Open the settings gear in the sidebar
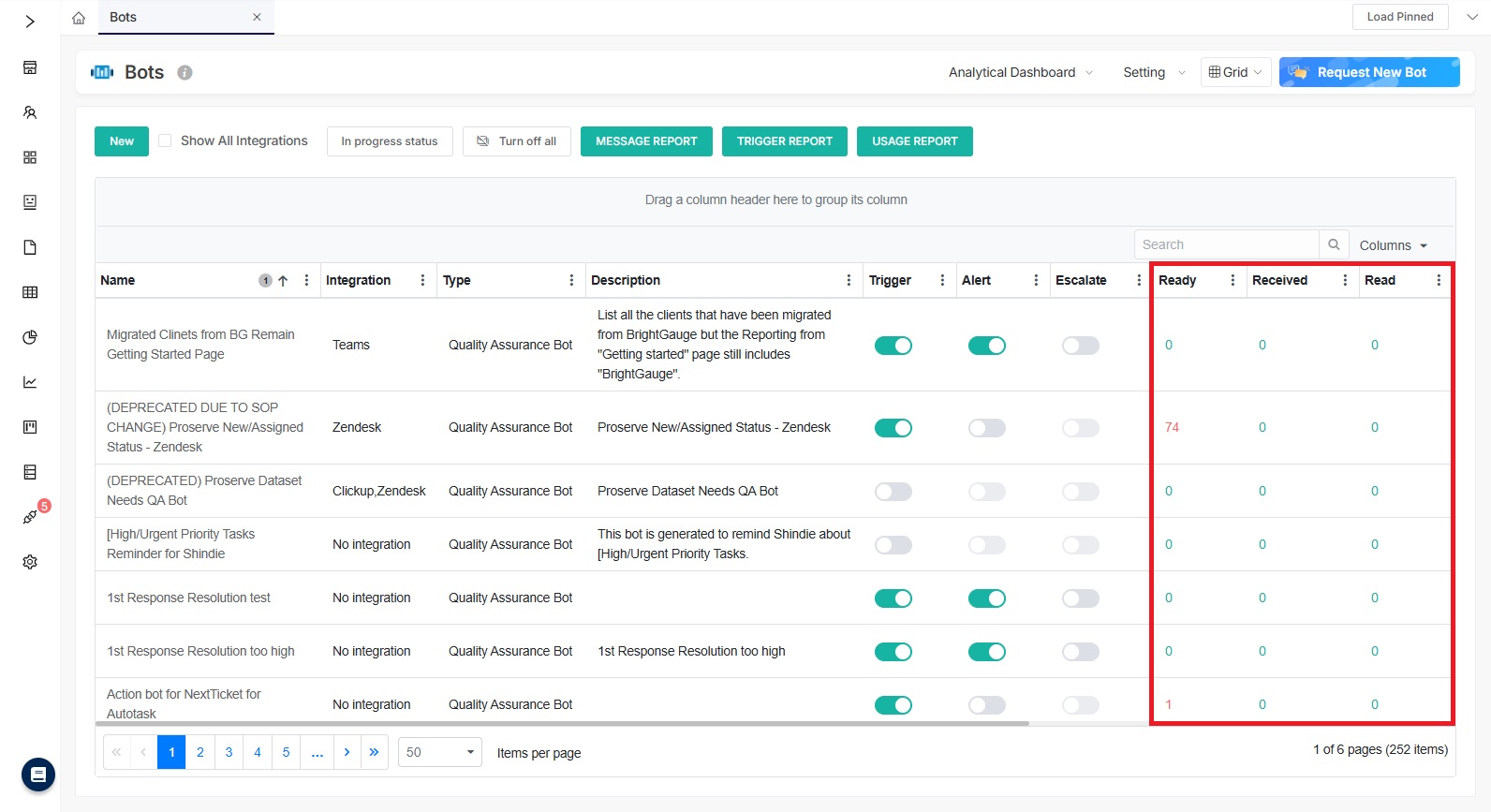The width and height of the screenshot is (1491, 812). (30, 562)
